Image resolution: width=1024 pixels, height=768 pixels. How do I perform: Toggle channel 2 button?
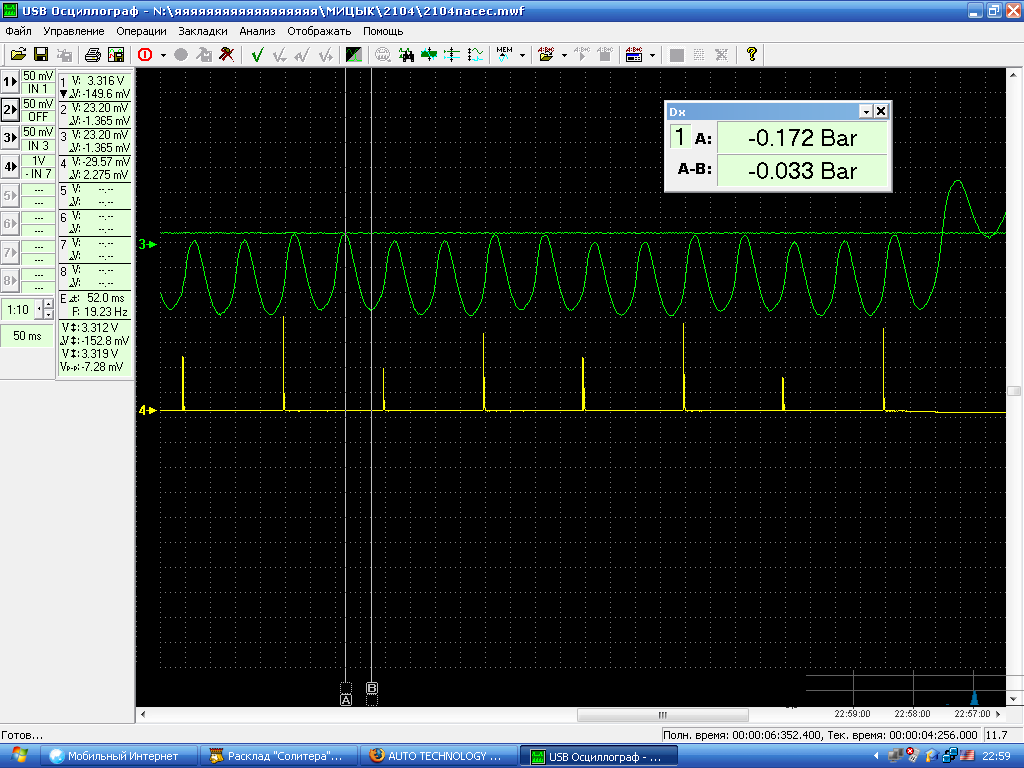pos(10,110)
